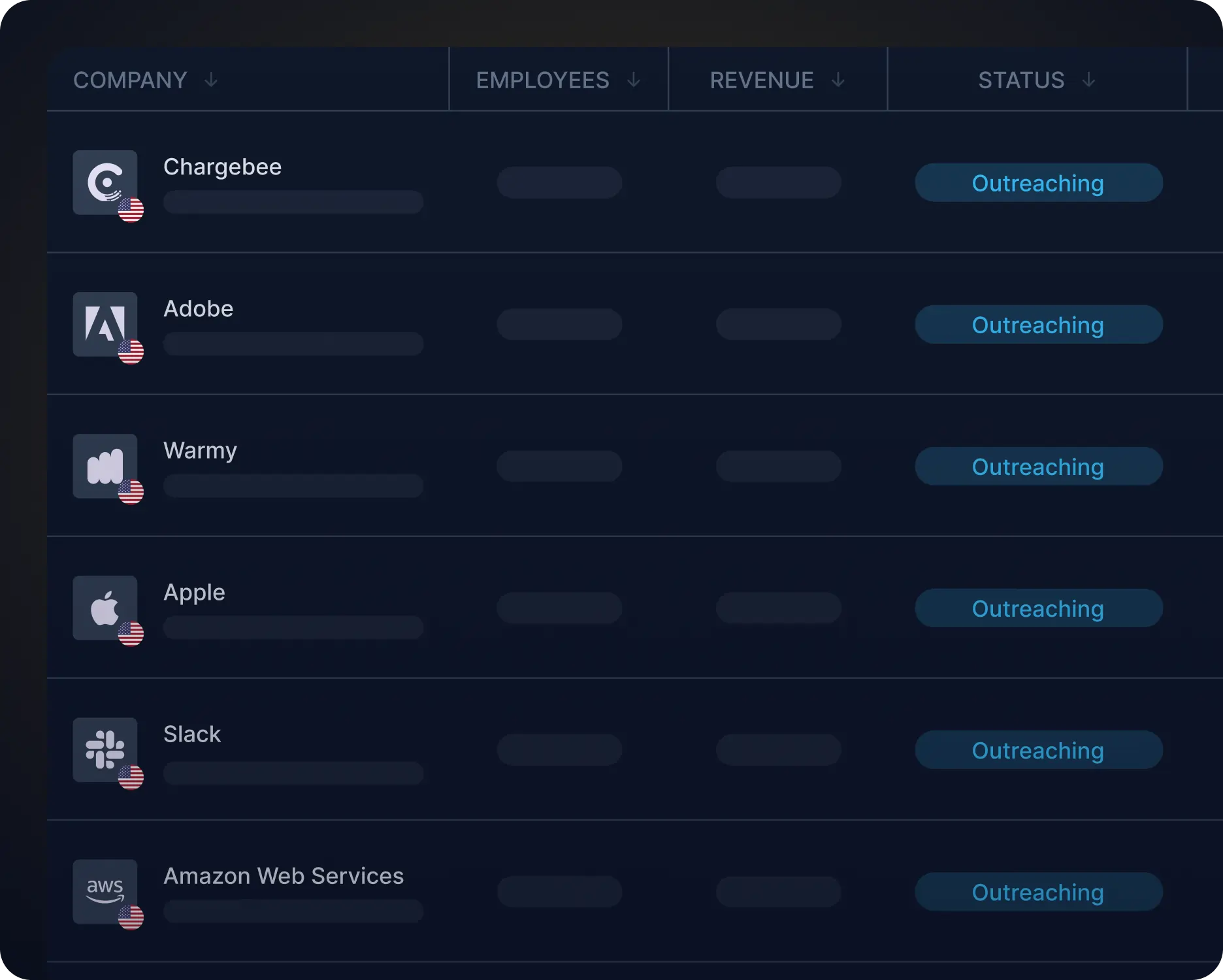Click Outreaching status for Apple
The width and height of the screenshot is (1223, 980).
tap(1039, 608)
